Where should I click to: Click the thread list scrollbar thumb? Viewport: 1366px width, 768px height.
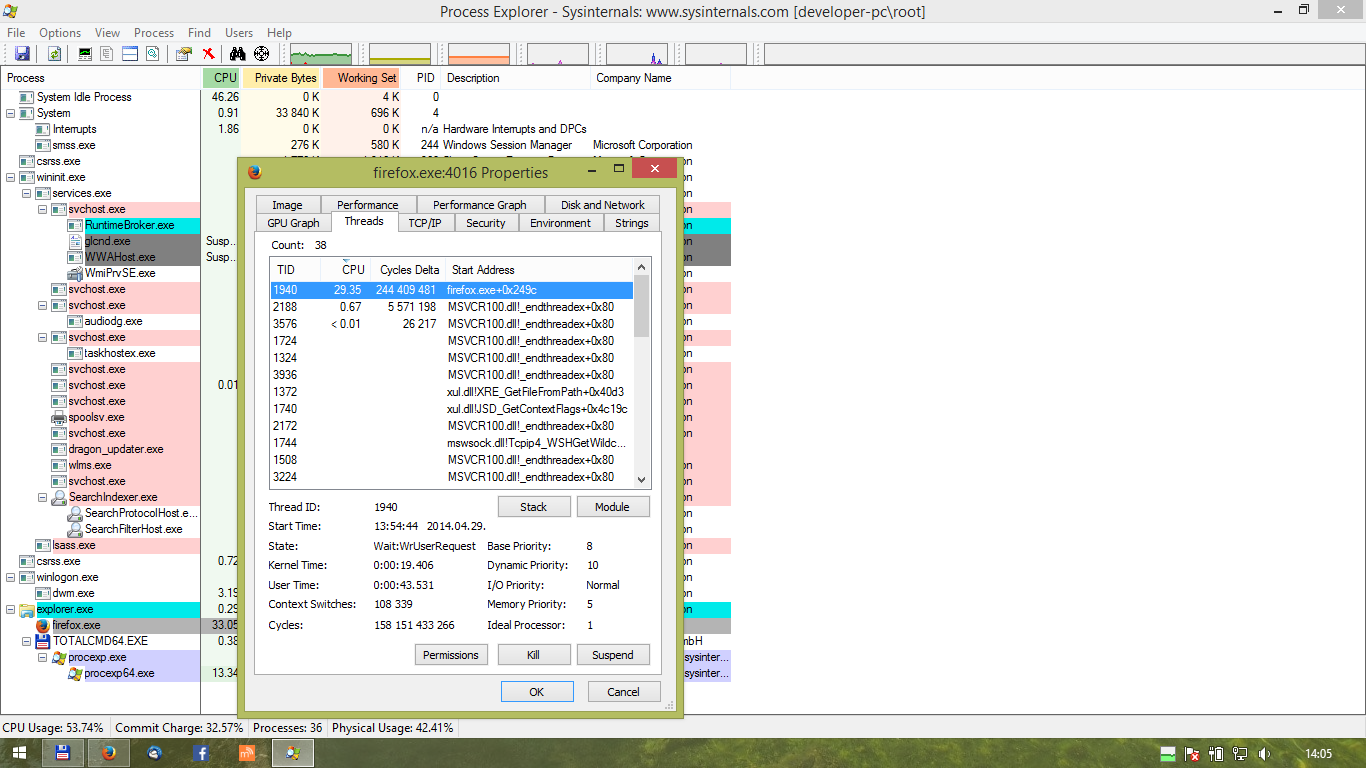641,306
